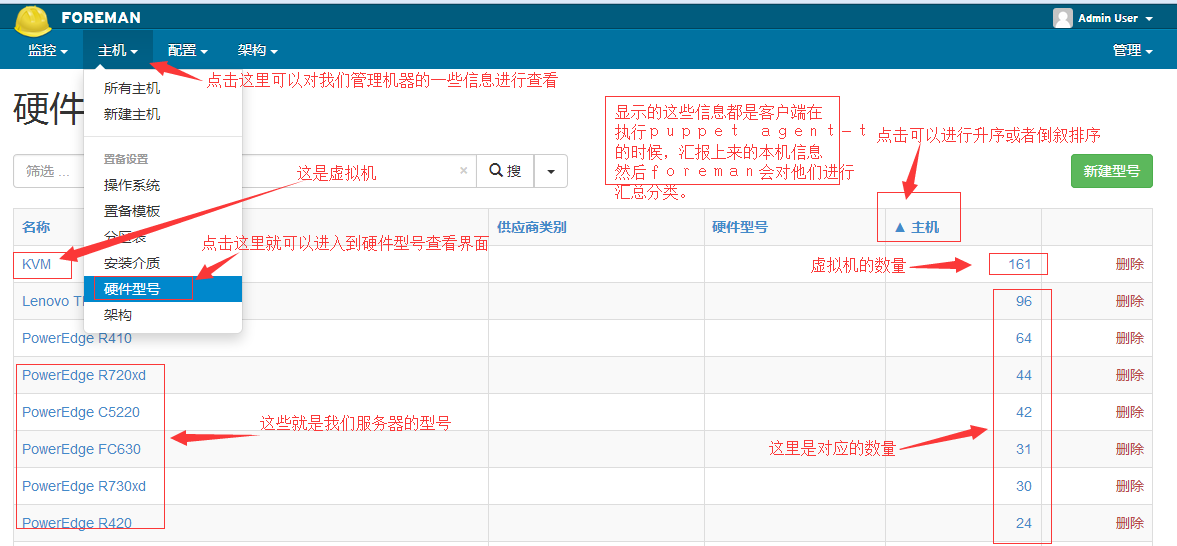Clear the filter with the x icon
1177x546 pixels.
pos(463,171)
